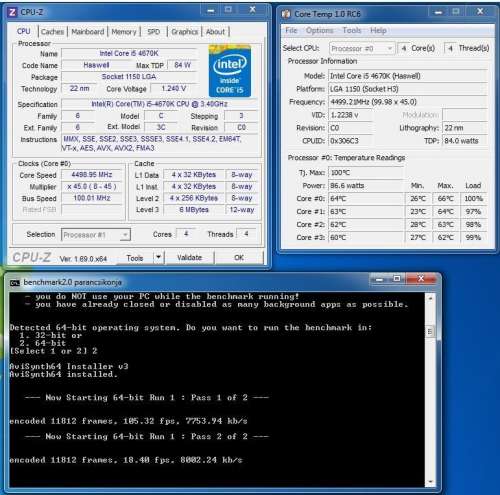This screenshot has width=500, height=495.
Task: Click the Core #1 load value 97%
Action: click(x=473, y=212)
